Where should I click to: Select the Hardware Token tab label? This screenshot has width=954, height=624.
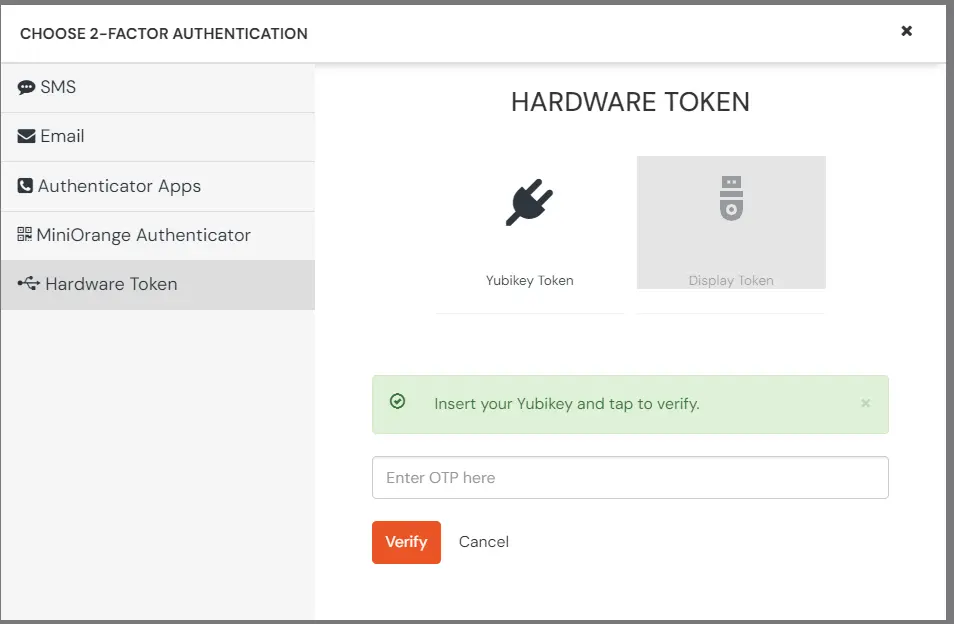click(x=111, y=284)
